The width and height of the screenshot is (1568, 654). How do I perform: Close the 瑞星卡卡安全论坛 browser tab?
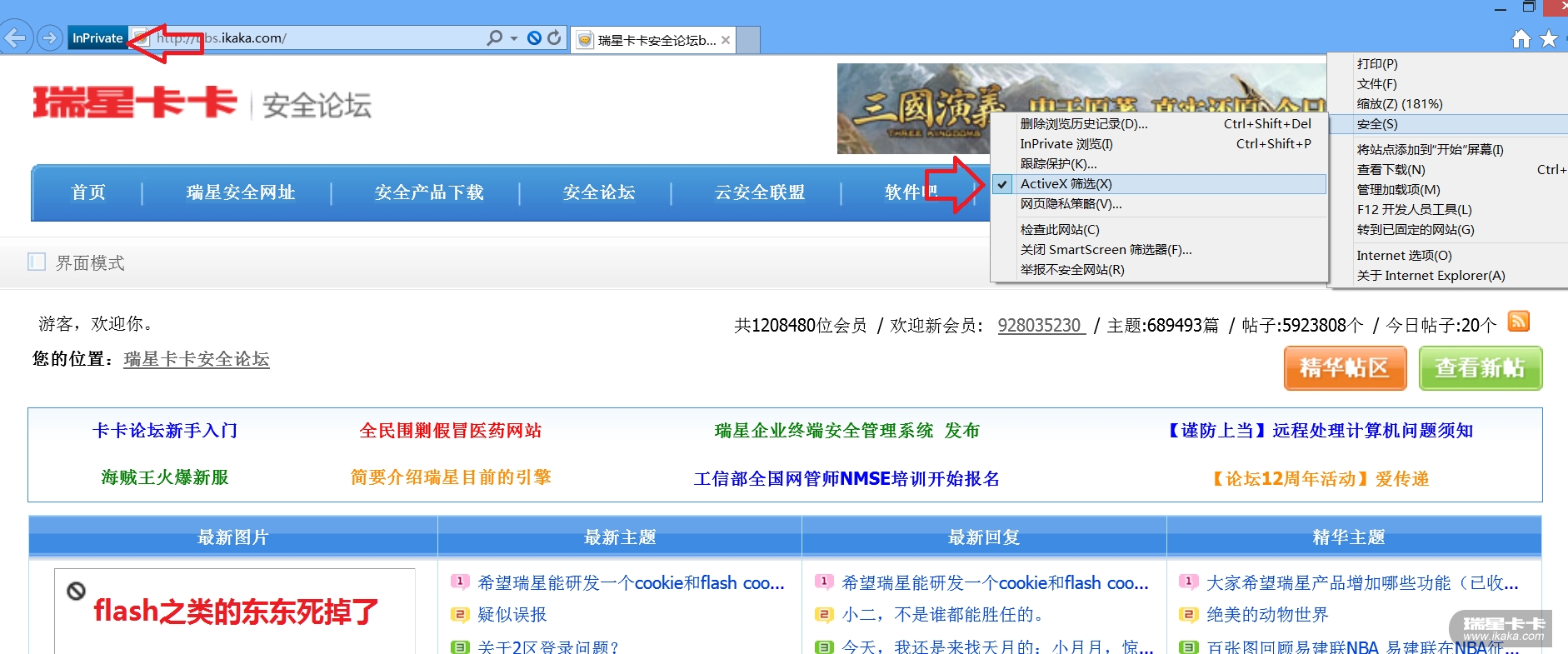click(x=726, y=40)
